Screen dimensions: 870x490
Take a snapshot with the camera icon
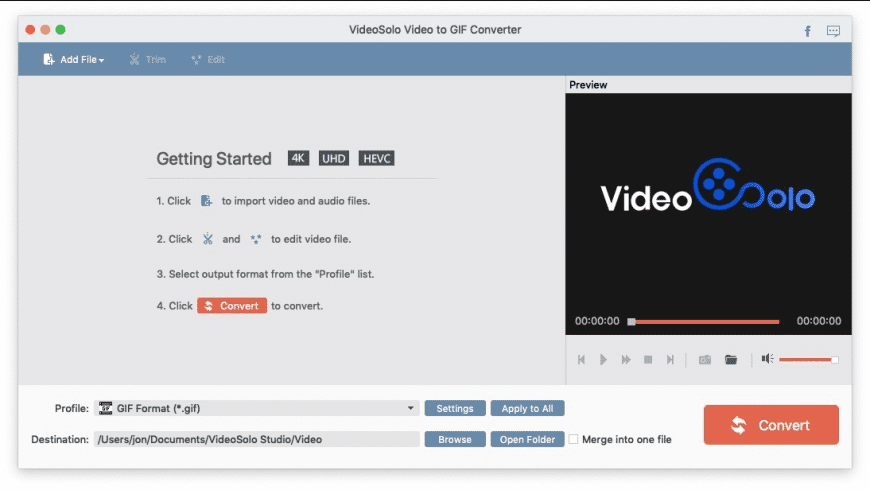705,360
